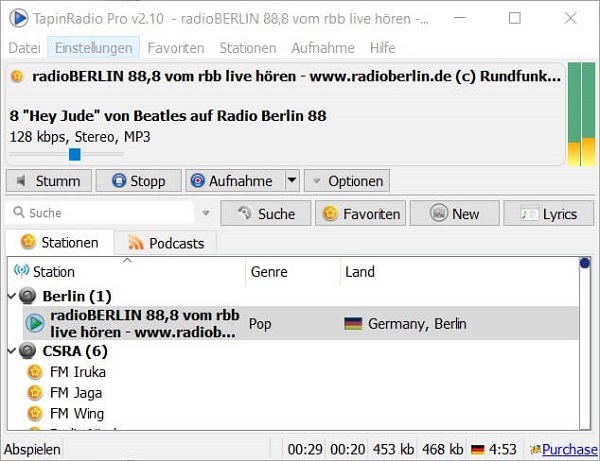The width and height of the screenshot is (600, 461).
Task: Open the Stationen menu
Action: click(x=248, y=48)
